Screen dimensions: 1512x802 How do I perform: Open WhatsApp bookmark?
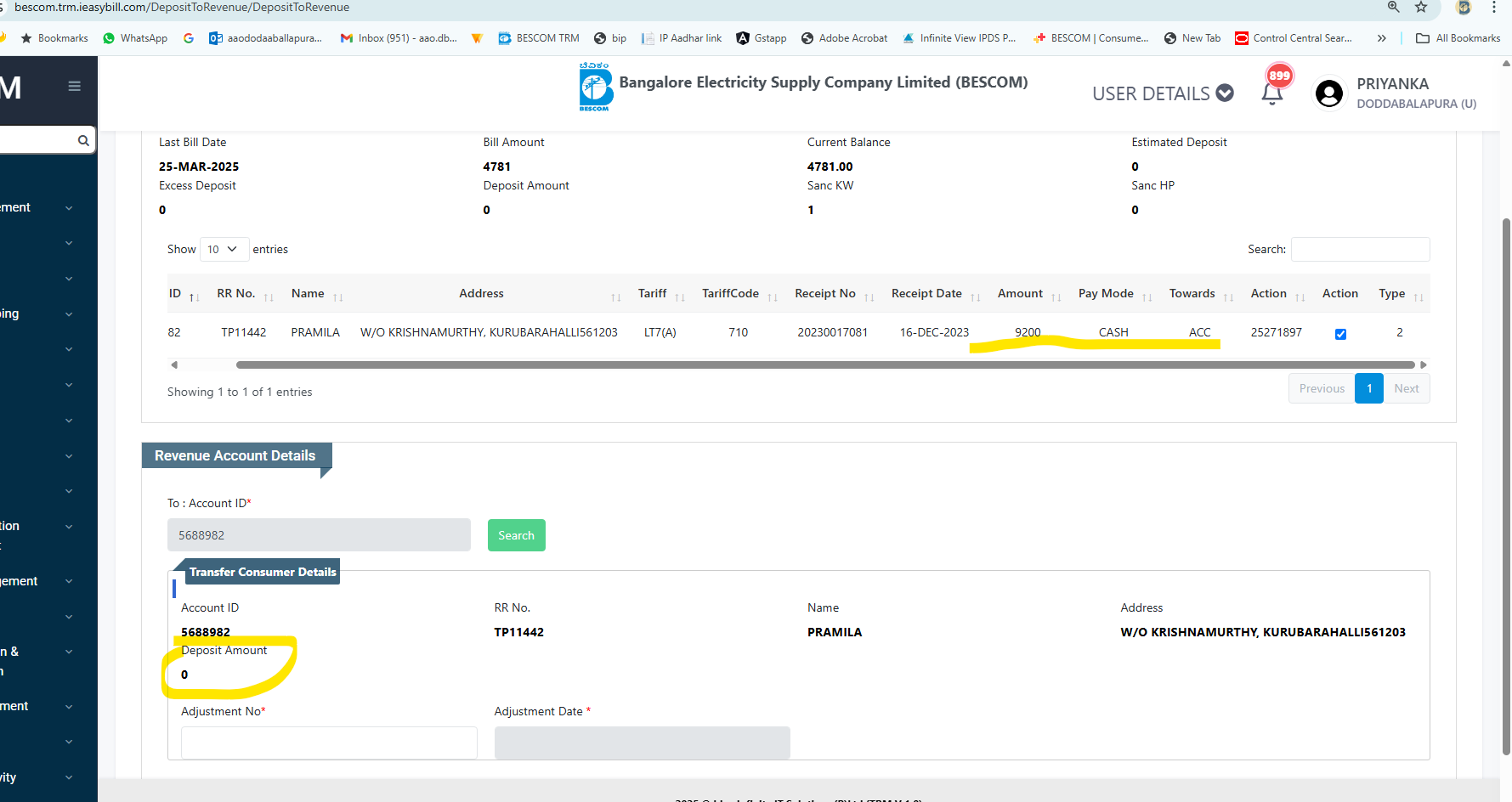(x=135, y=38)
